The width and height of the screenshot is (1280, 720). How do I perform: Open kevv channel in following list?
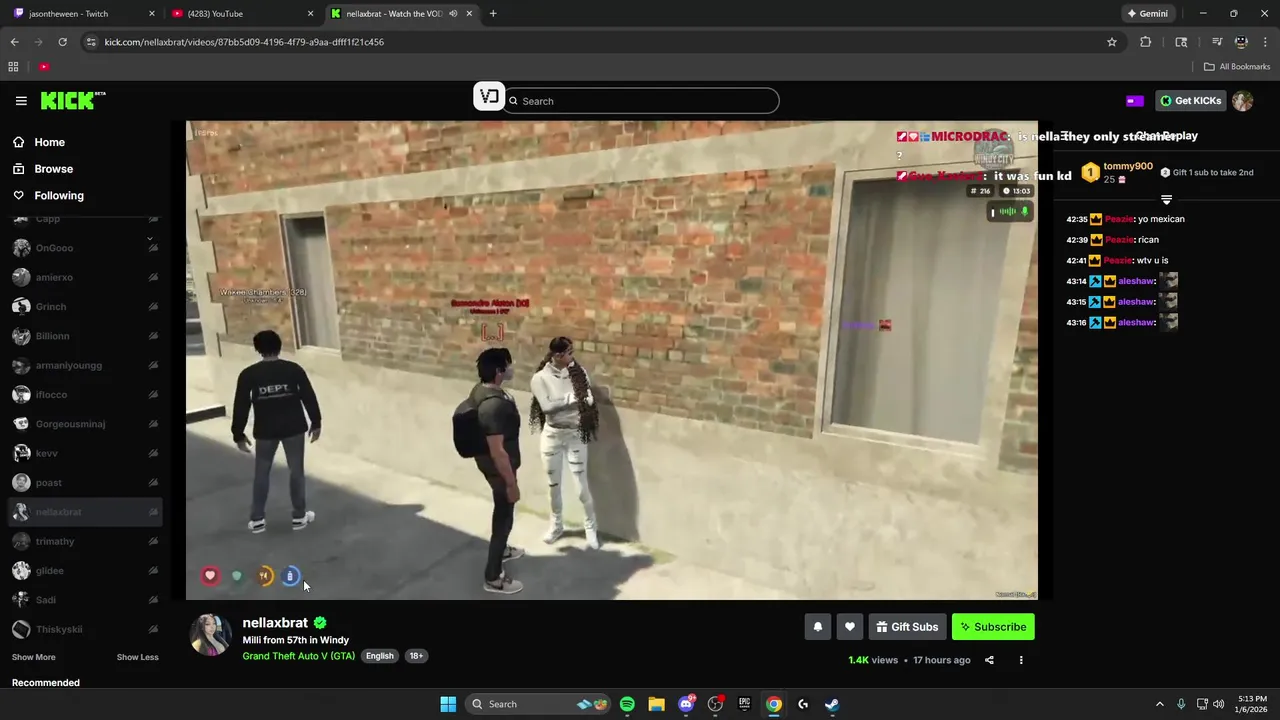pyautogui.click(x=85, y=453)
